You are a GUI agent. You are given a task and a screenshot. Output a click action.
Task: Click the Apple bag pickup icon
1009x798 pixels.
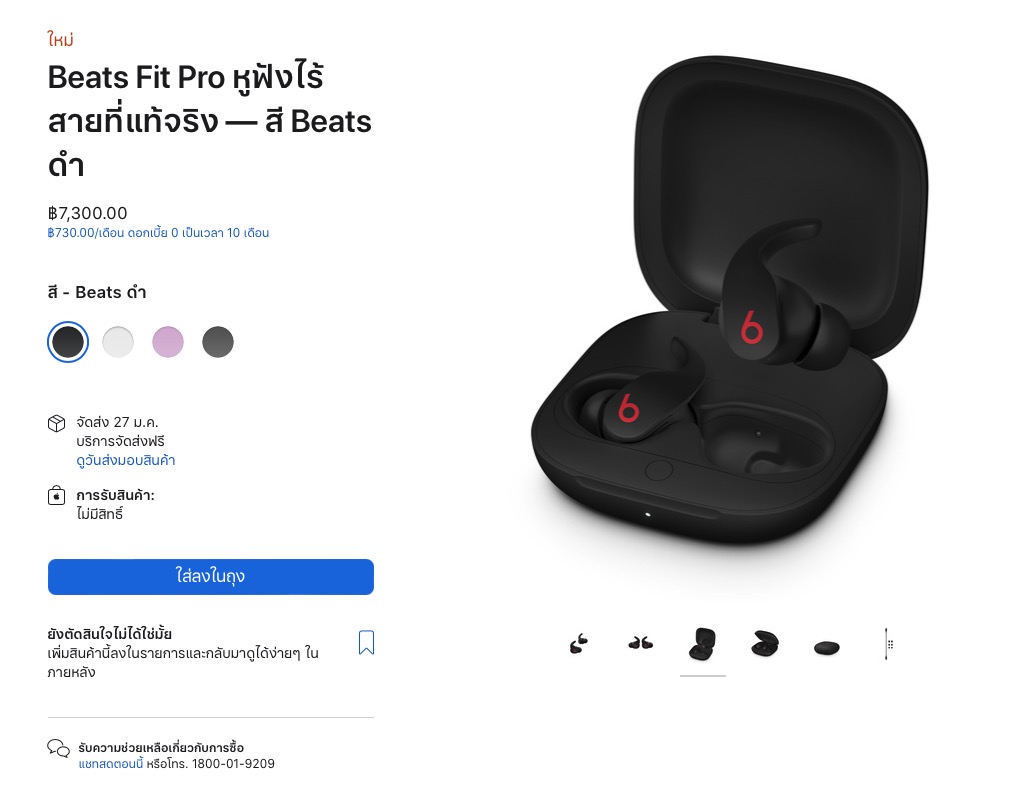click(57, 496)
